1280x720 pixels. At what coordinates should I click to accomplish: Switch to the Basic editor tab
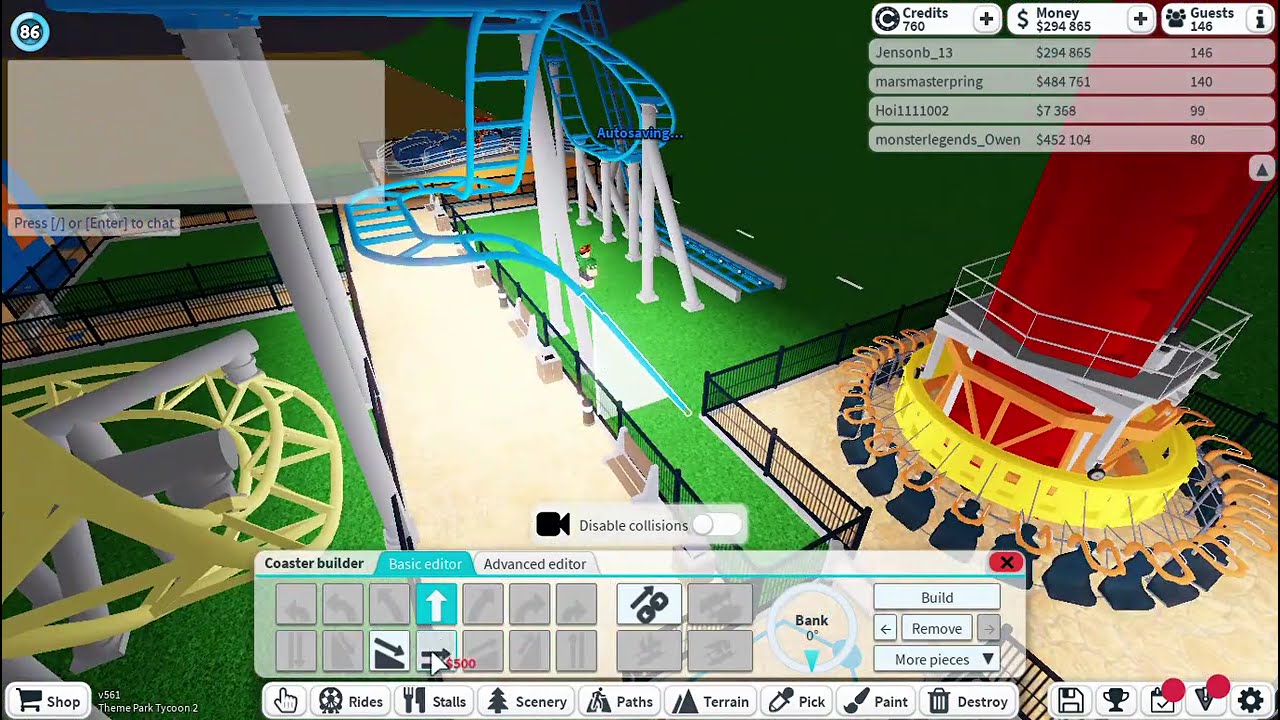tap(425, 564)
